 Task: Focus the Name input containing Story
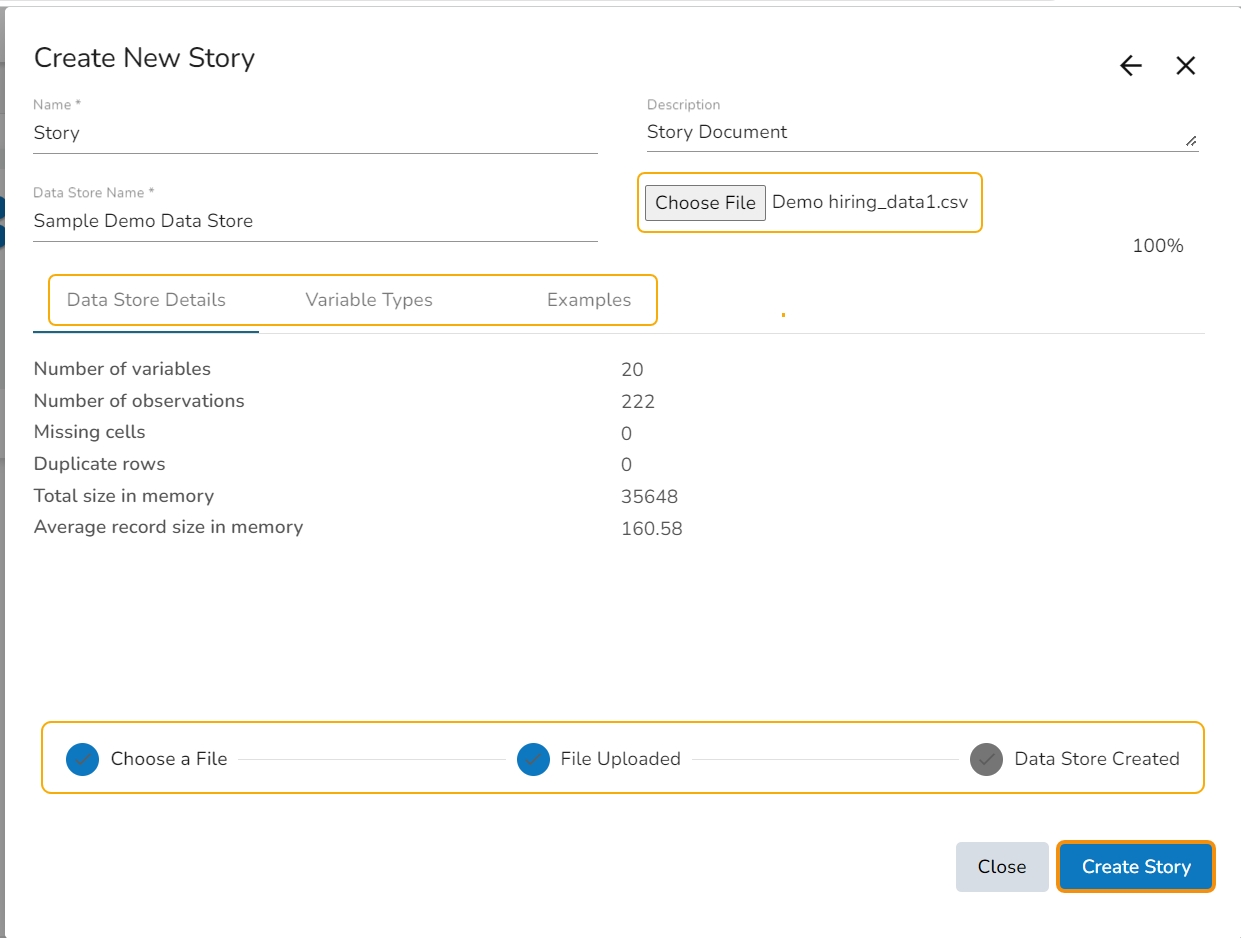pyautogui.click(x=315, y=133)
